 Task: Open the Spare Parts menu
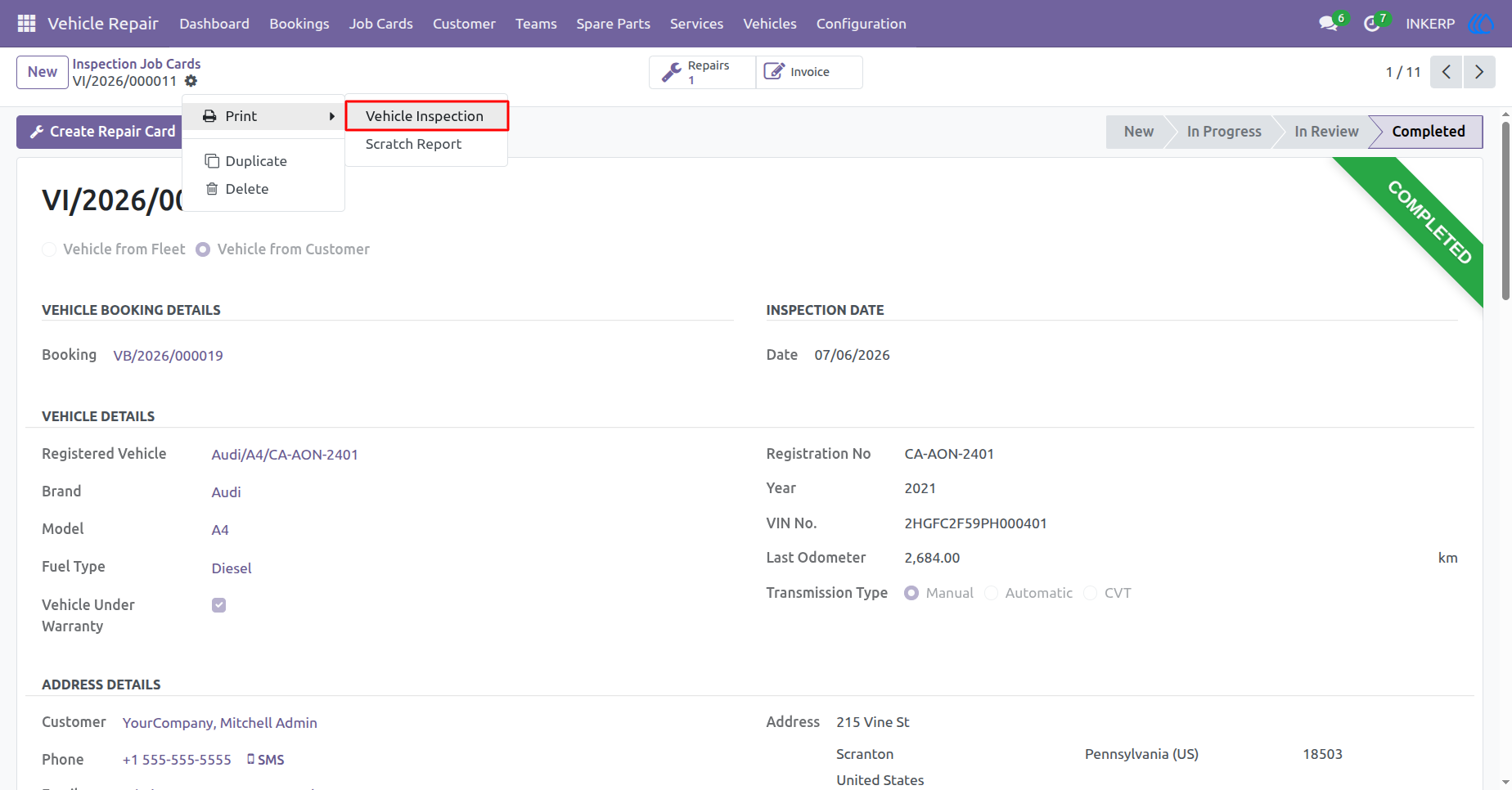[x=613, y=24]
